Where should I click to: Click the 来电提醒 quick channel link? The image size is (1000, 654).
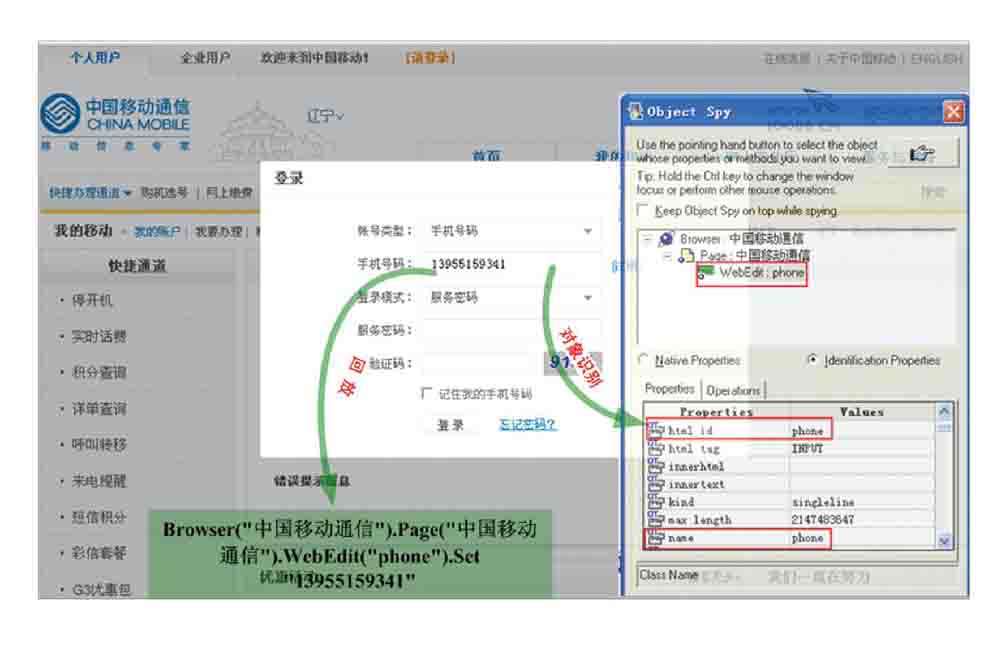[99, 480]
